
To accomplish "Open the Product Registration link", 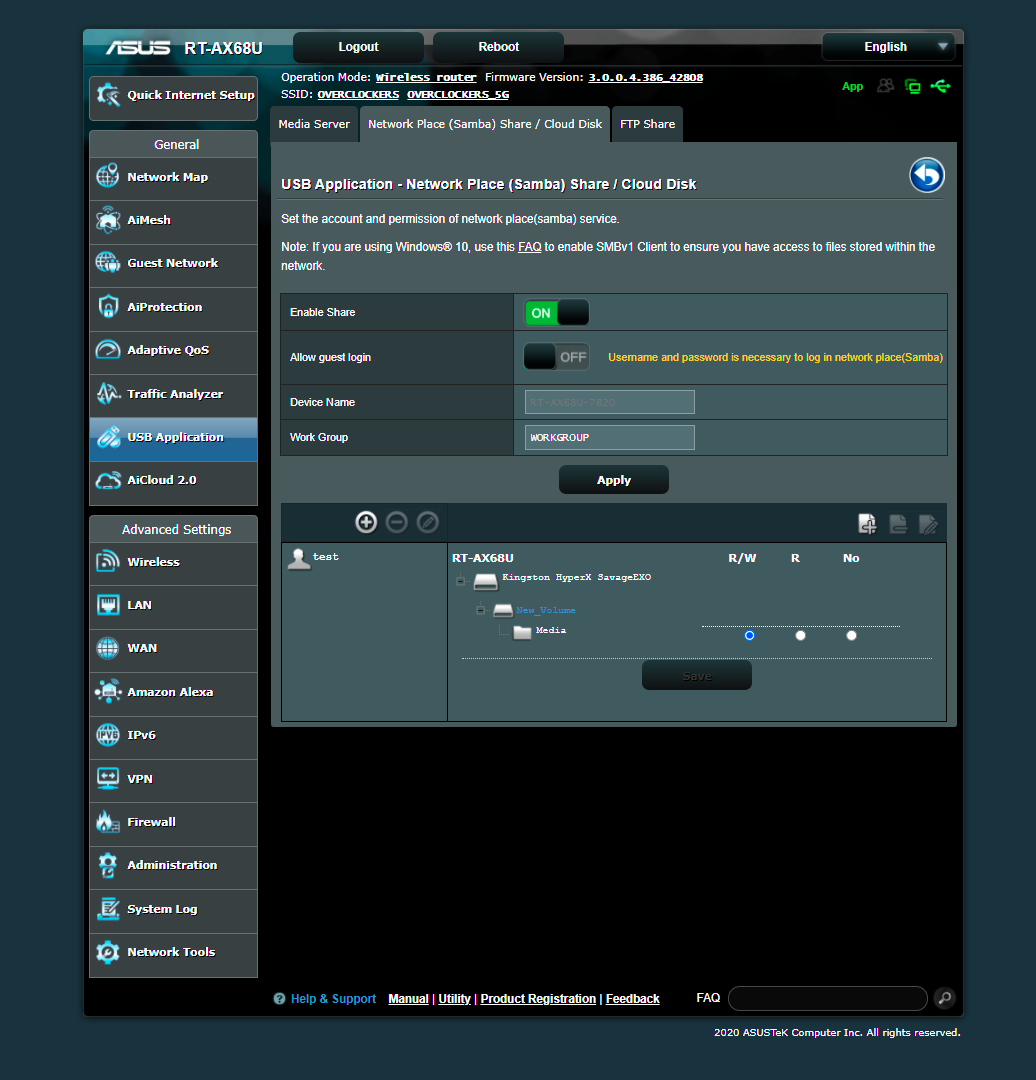I will (538, 999).
